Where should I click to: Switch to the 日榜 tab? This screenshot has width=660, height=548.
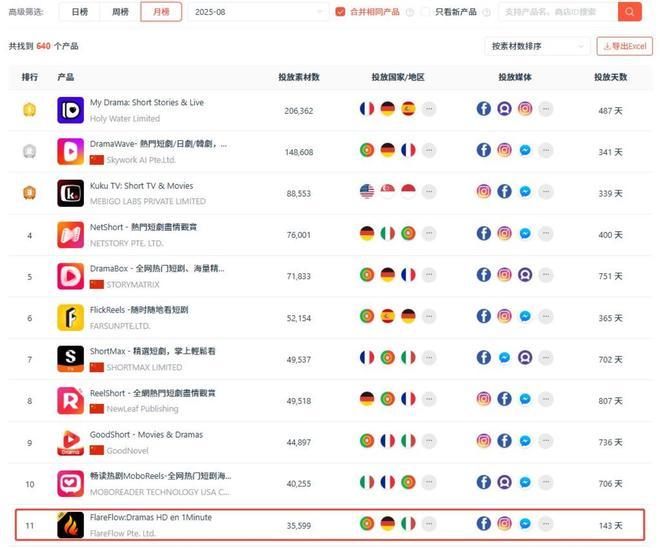(80, 12)
